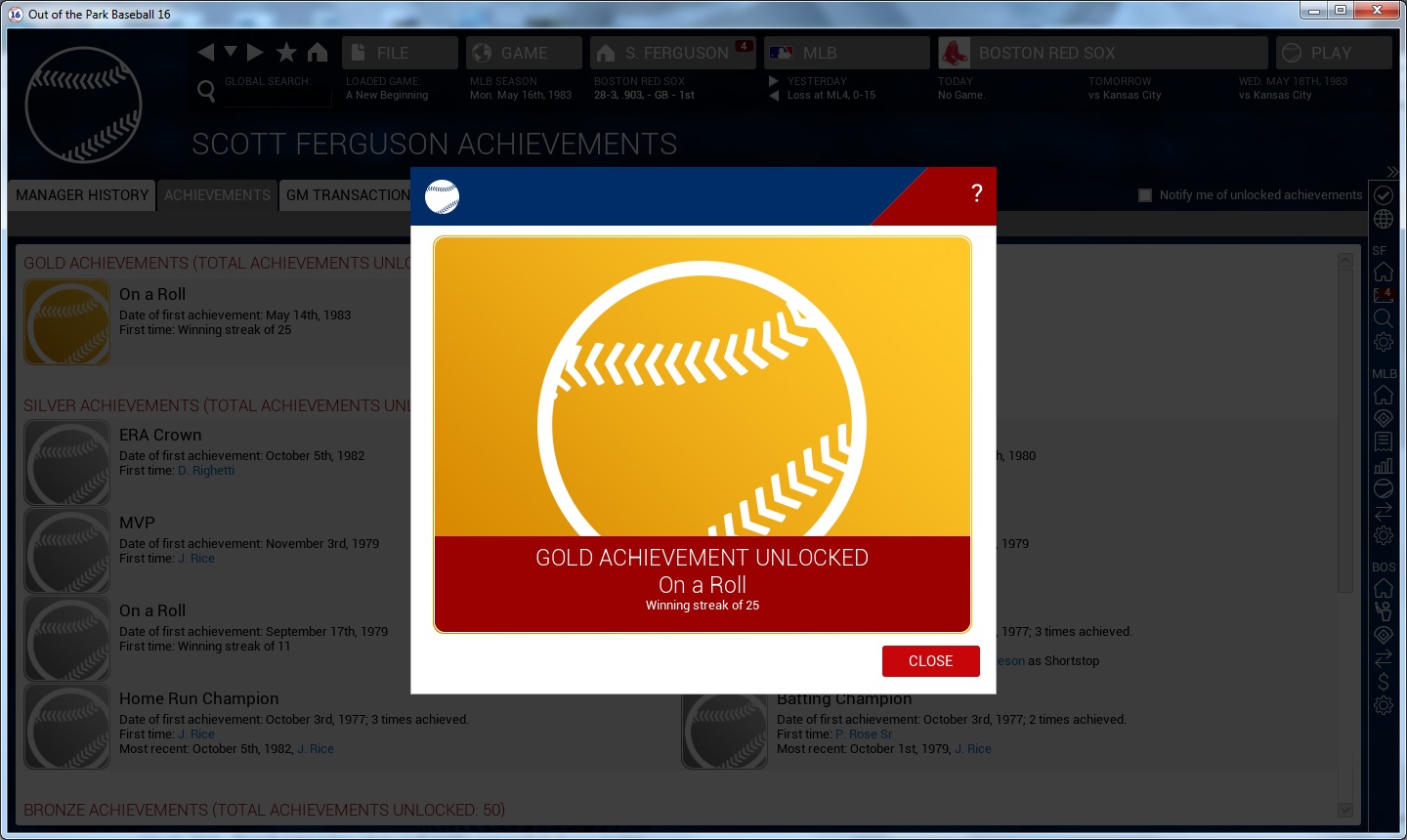Click the global search magnifier icon

coord(206,91)
